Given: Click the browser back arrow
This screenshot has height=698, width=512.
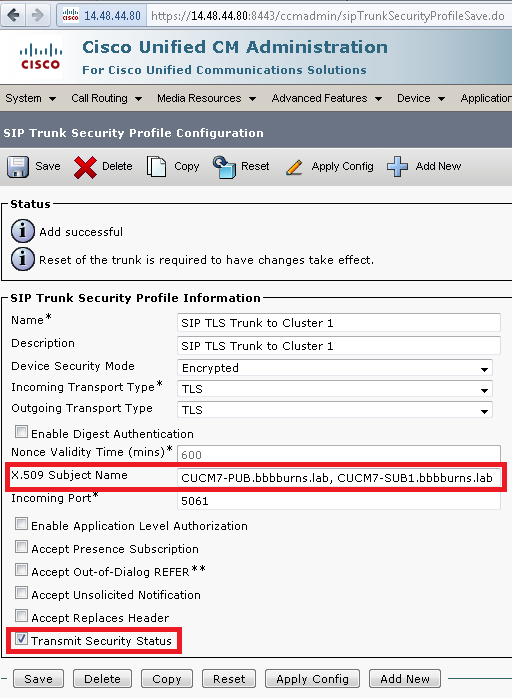Looking at the screenshot, I should [x=13, y=15].
